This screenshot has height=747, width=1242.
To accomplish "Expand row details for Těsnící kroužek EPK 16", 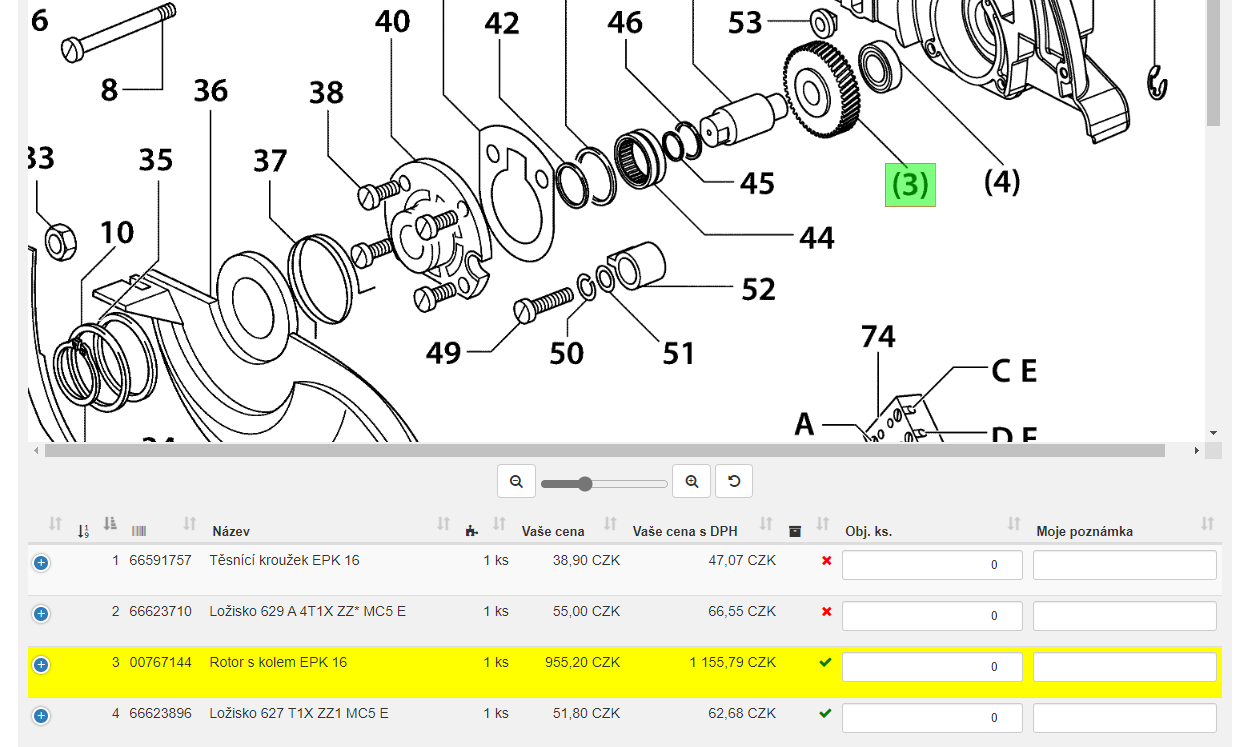I will coord(41,563).
